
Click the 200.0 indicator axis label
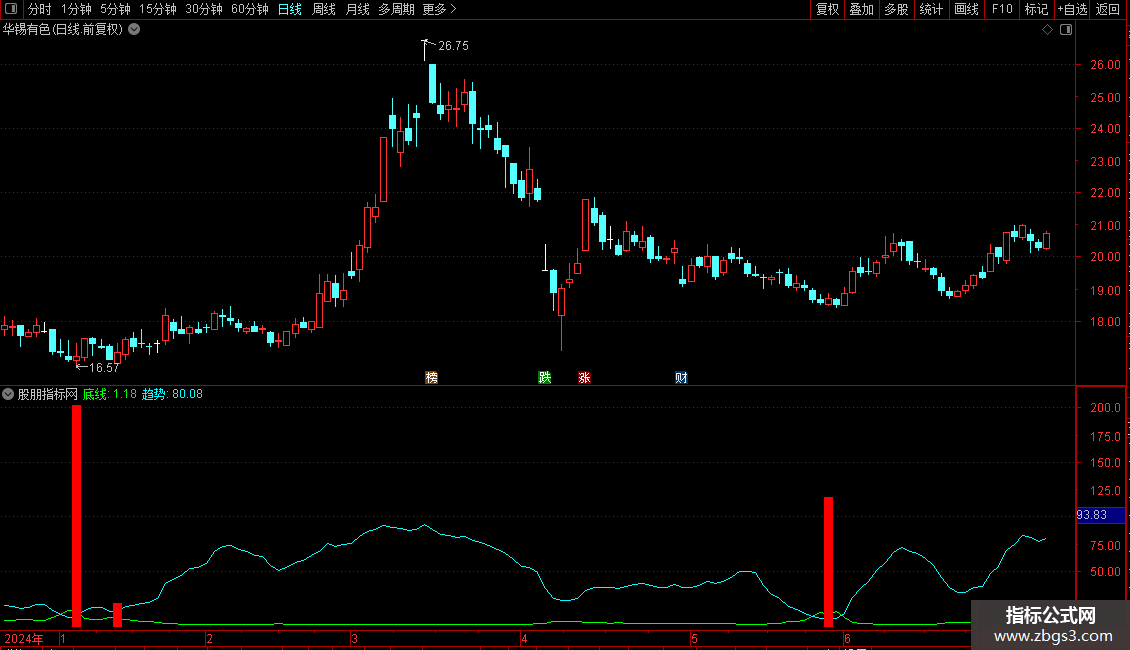(x=1105, y=408)
